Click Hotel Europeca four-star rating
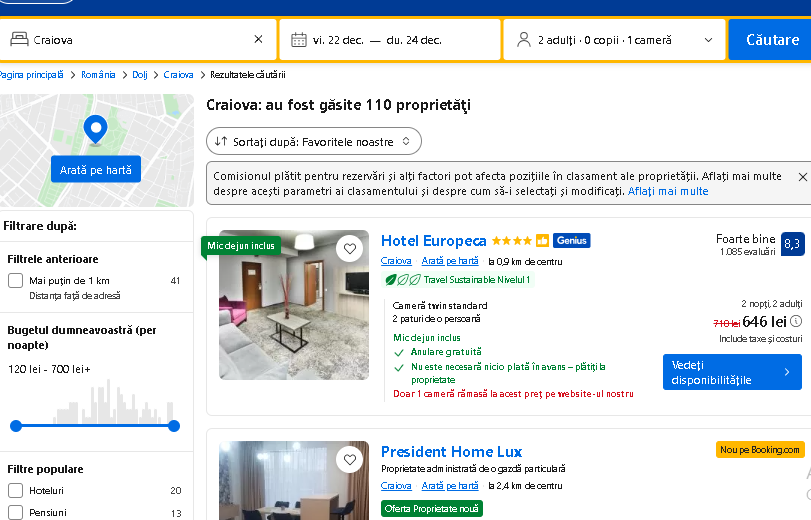Viewport: 811px width, 520px height. (x=512, y=241)
